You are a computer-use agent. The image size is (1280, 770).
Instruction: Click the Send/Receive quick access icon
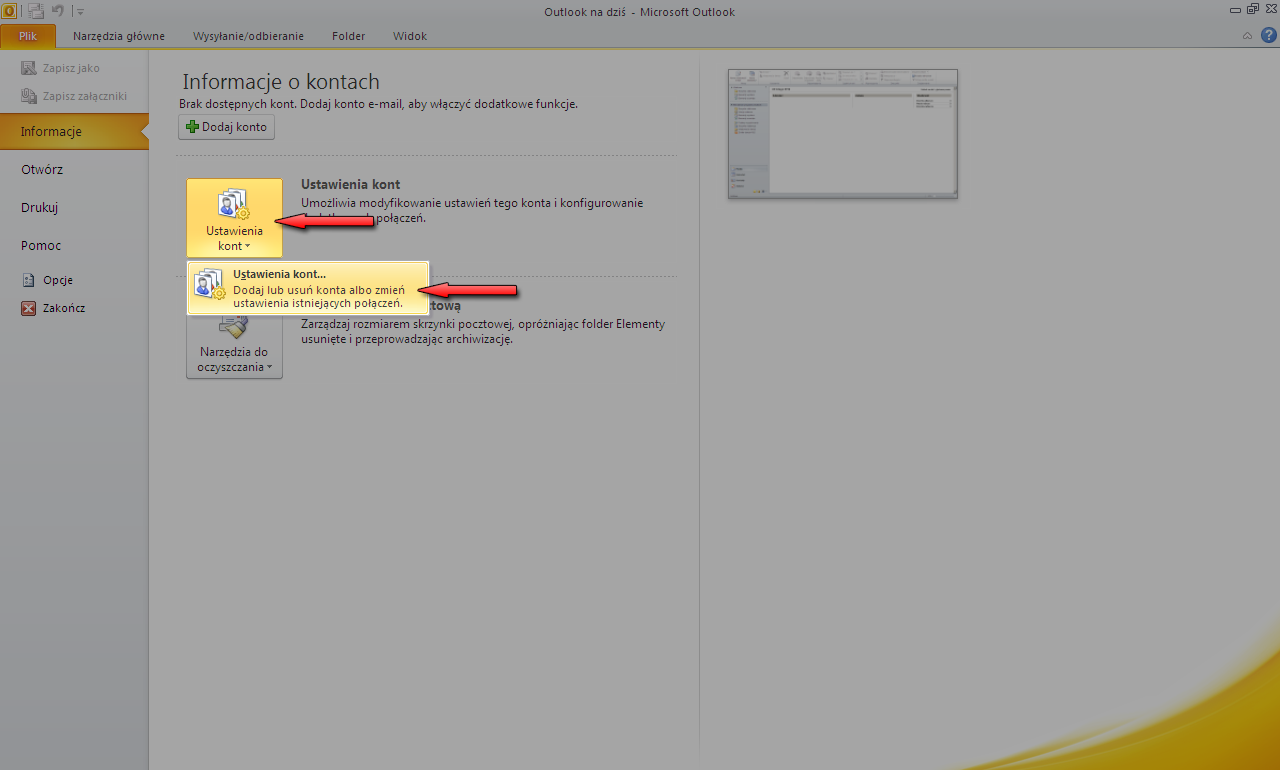[x=36, y=11]
